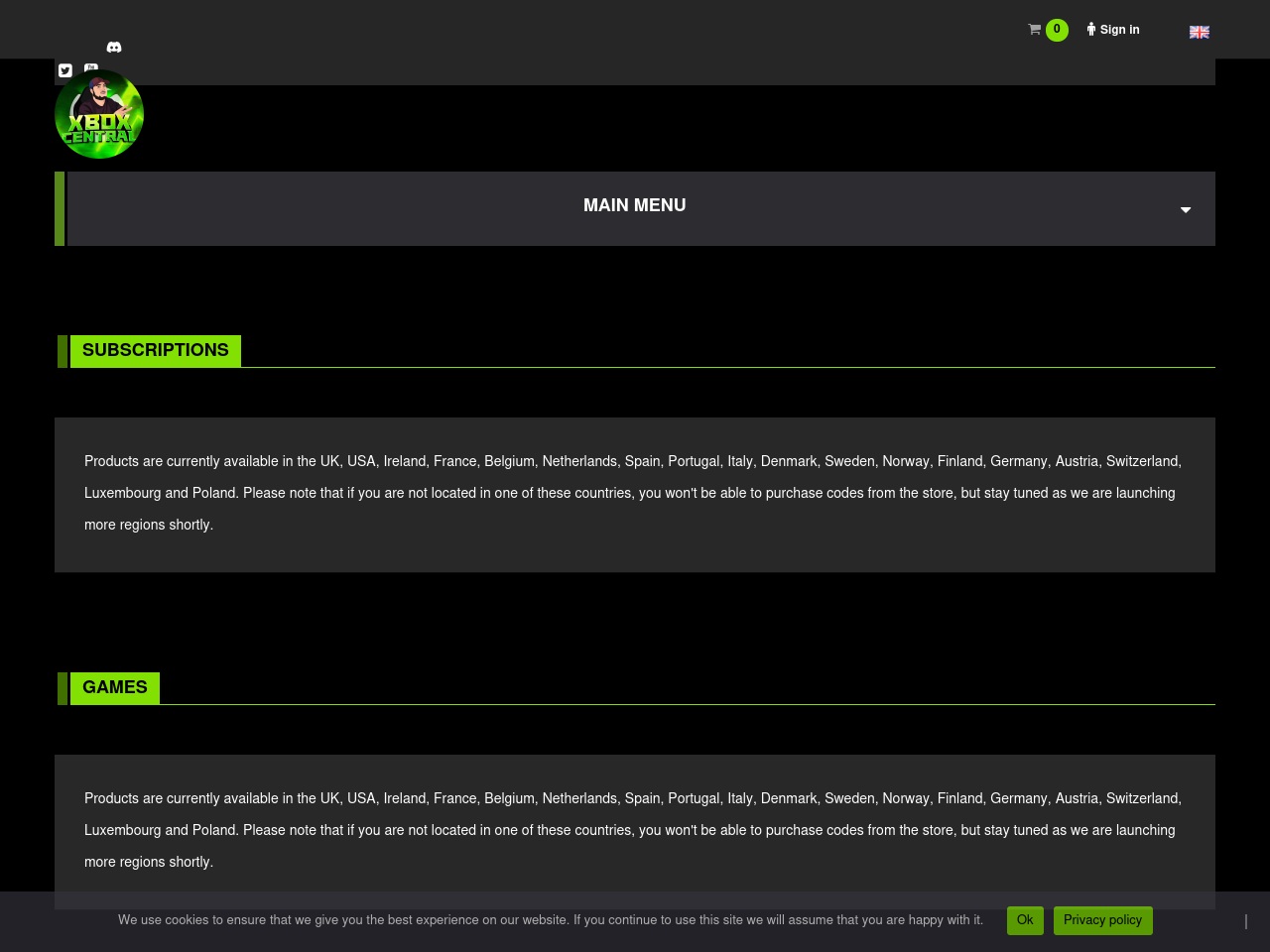The image size is (1270, 952).
Task: Click the shopping cart icon
Action: pyautogui.click(x=1034, y=30)
